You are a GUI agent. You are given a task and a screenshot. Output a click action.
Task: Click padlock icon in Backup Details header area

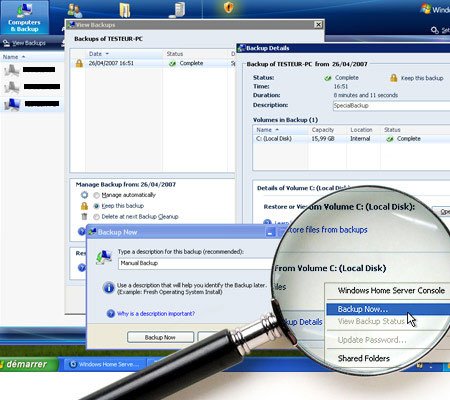394,78
